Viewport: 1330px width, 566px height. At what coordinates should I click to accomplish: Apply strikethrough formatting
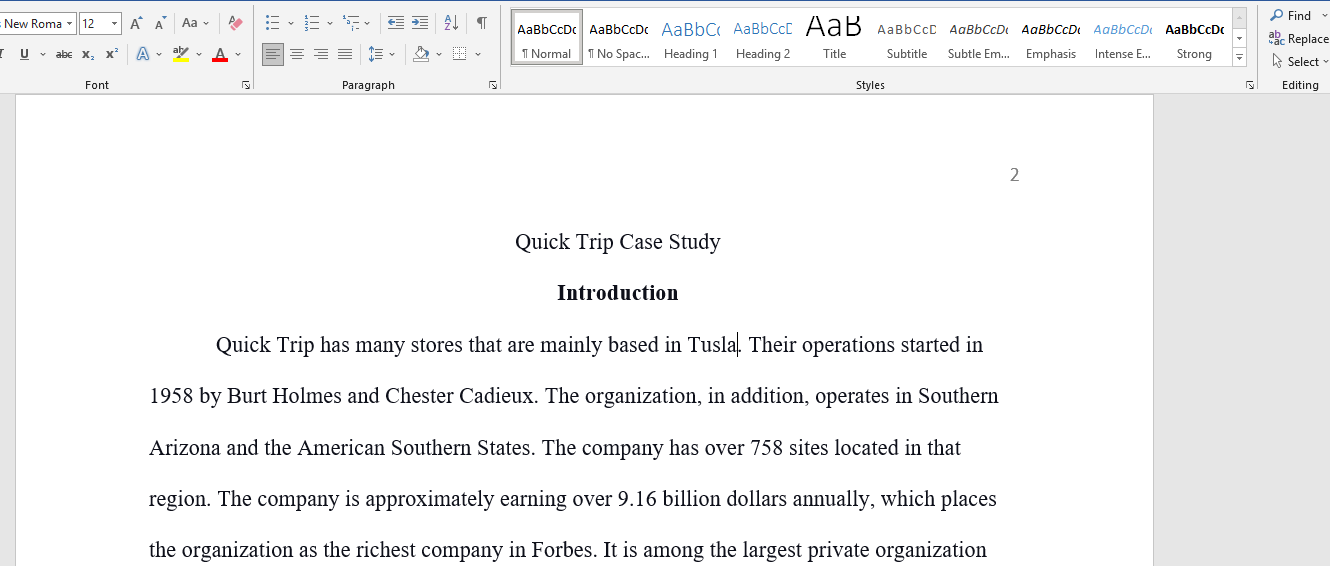coord(64,54)
